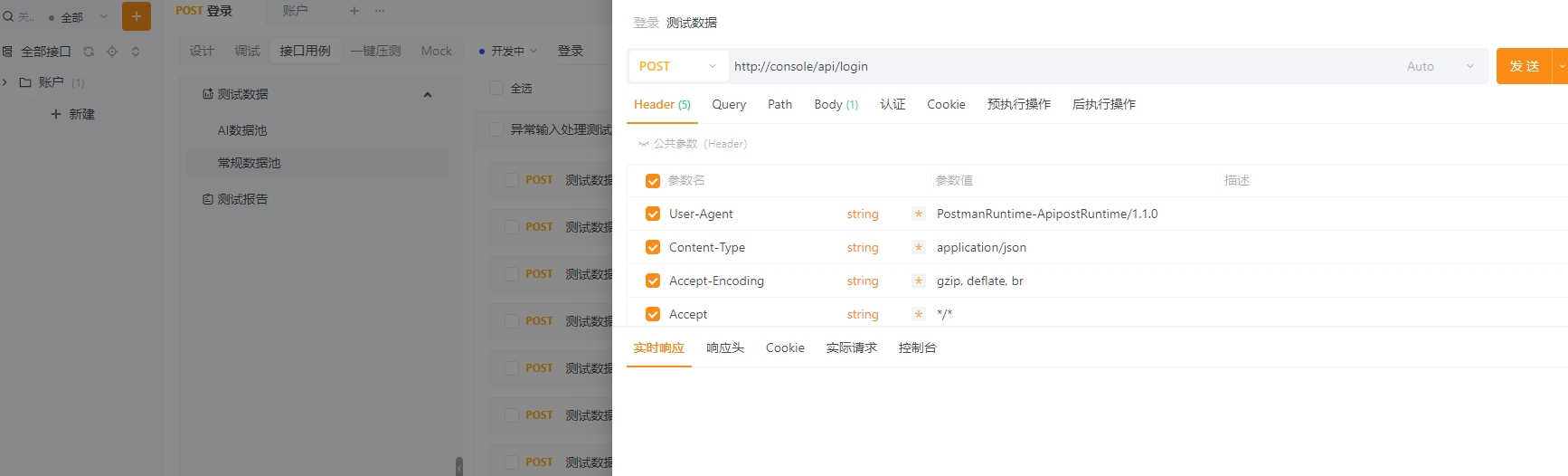Viewport: 1568px width, 476px height.
Task: Collapse the 测试数据 section chevron
Action: point(428,94)
